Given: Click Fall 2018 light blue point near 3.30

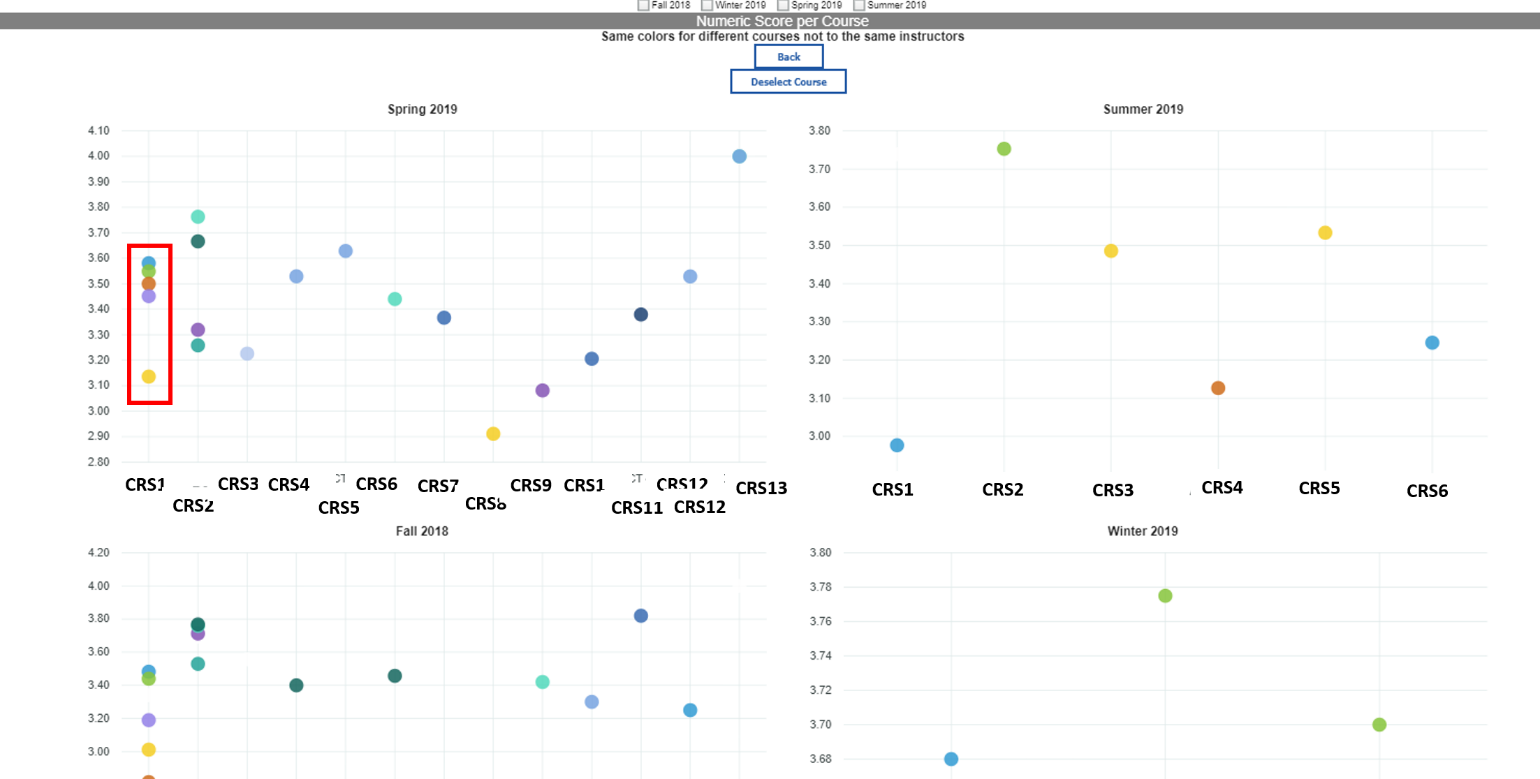Looking at the screenshot, I should 591,702.
